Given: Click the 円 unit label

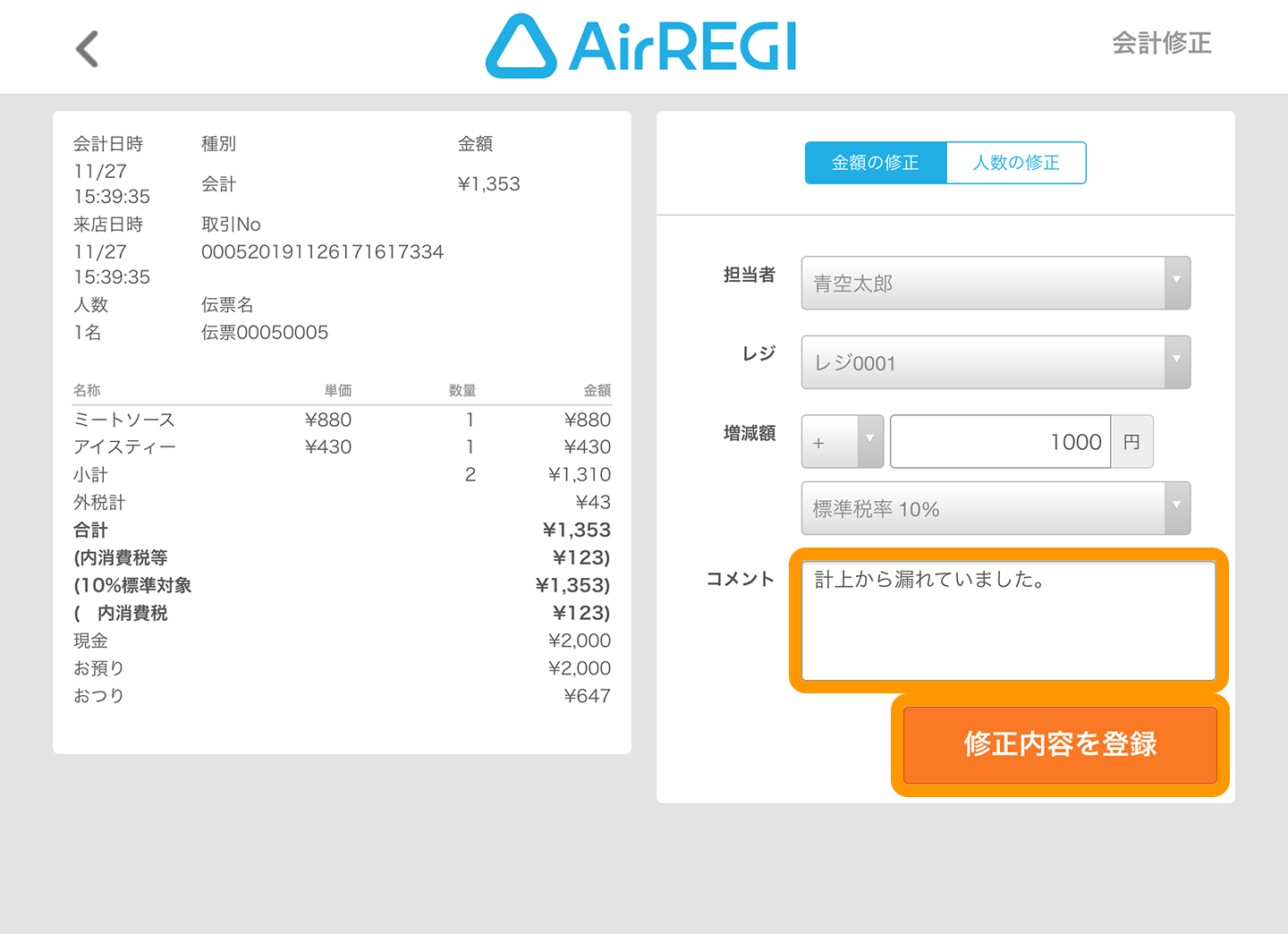Looking at the screenshot, I should pos(1131,442).
